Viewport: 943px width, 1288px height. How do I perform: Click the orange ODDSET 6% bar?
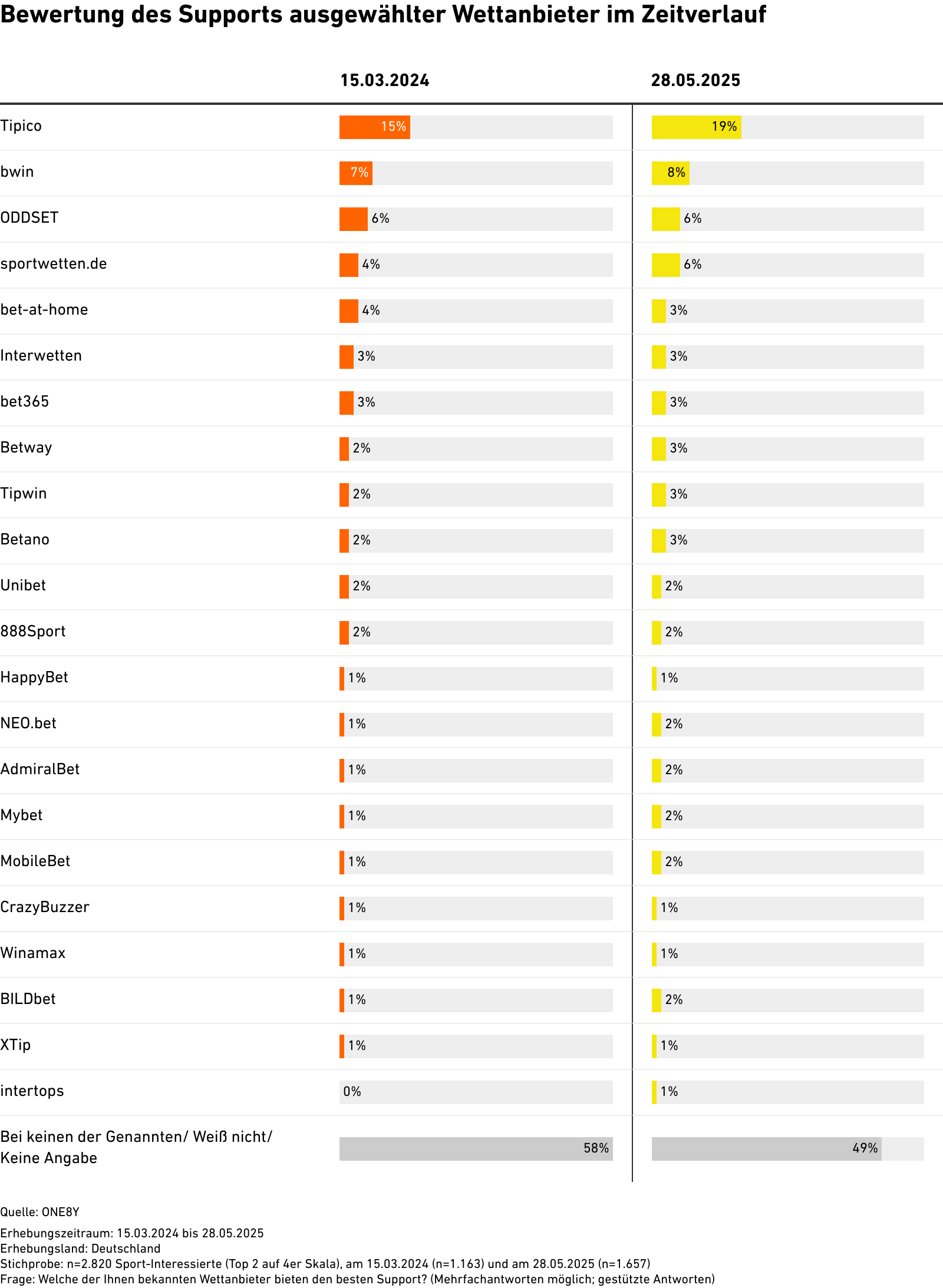pos(353,219)
